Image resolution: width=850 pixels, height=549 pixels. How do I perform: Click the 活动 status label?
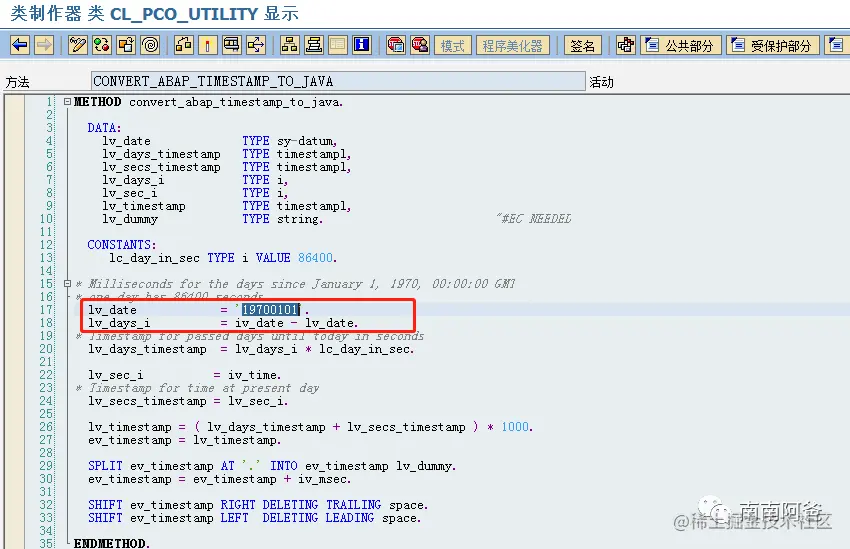(601, 82)
